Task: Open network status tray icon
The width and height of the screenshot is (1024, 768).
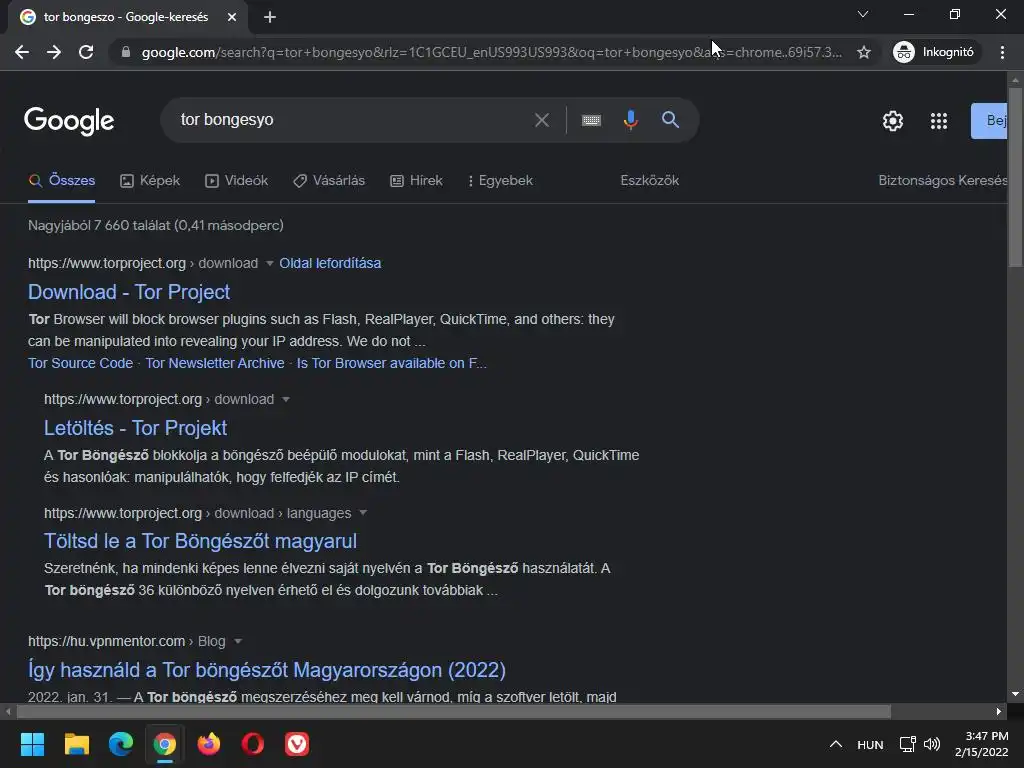Action: pos(907,744)
